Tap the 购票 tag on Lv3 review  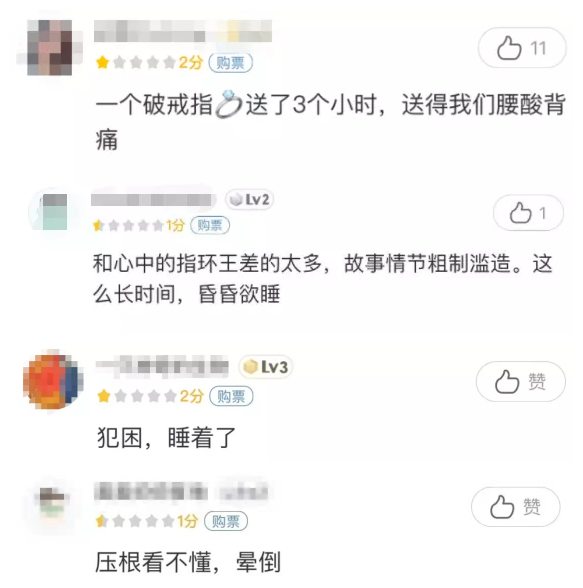[x=231, y=396]
